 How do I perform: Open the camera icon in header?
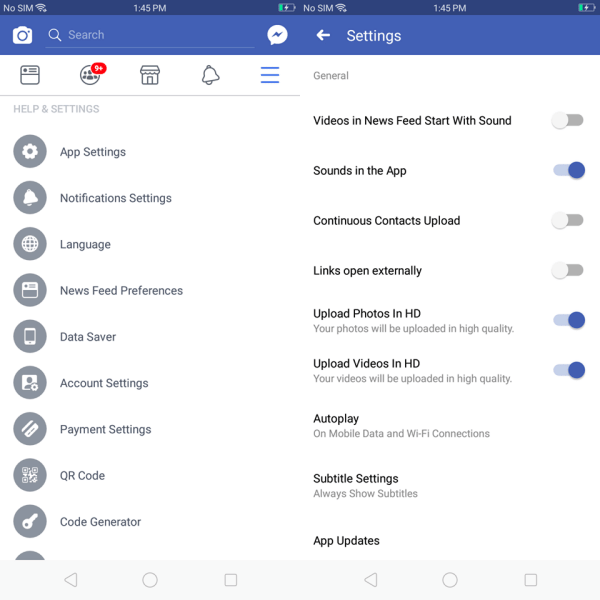click(x=22, y=36)
